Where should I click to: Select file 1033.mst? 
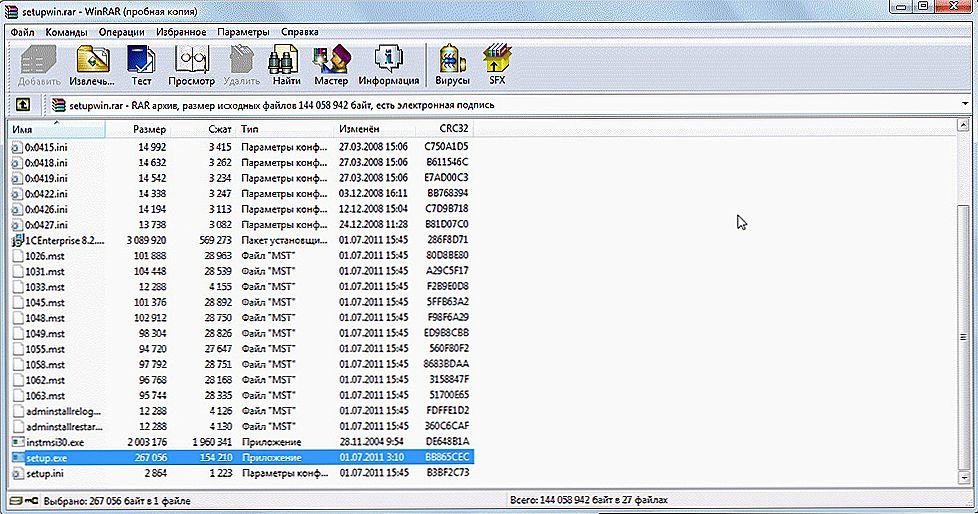coord(45,287)
